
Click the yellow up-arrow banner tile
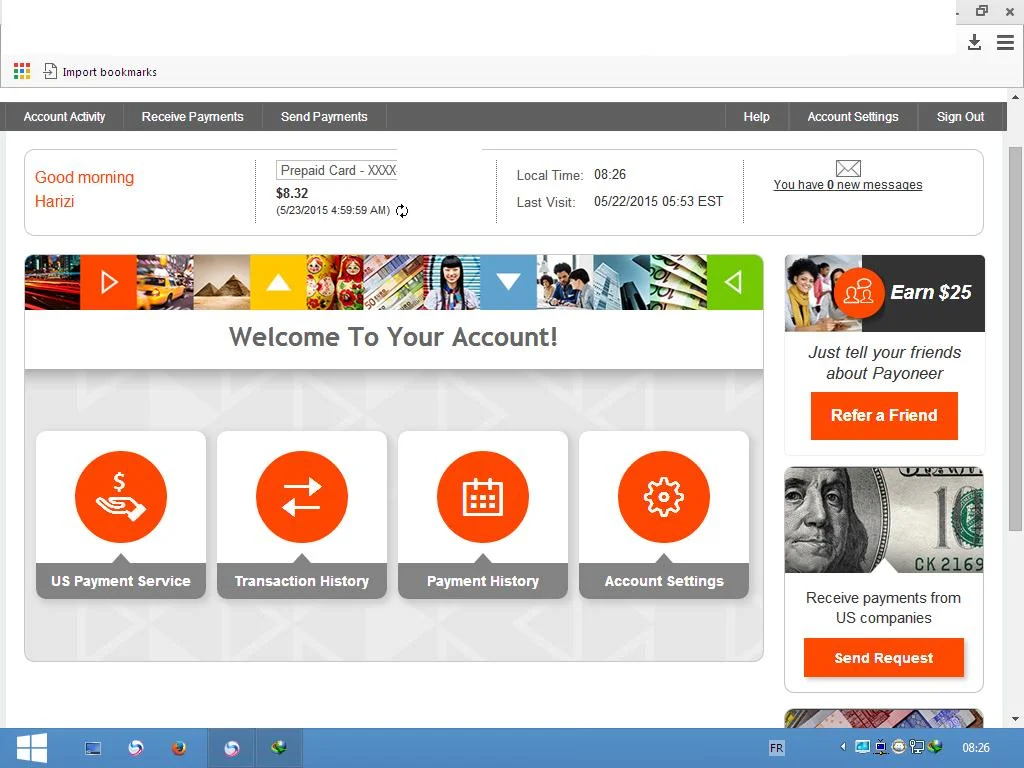pos(278,282)
